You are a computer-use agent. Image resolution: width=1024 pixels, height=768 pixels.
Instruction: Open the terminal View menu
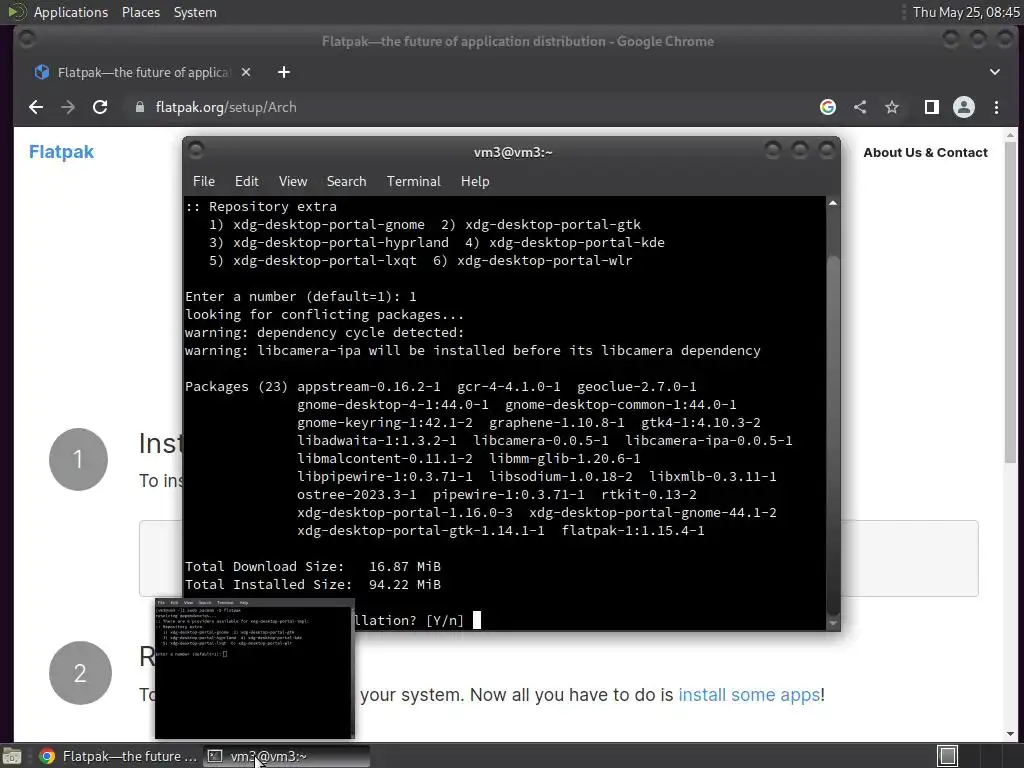[293, 182]
